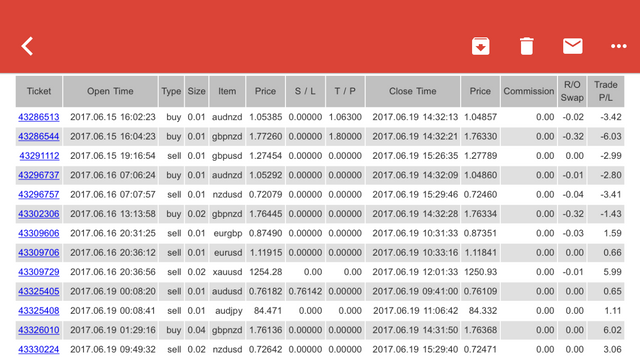Open the three-dot more options menu
Screen dimensions: 640x360
619,46
